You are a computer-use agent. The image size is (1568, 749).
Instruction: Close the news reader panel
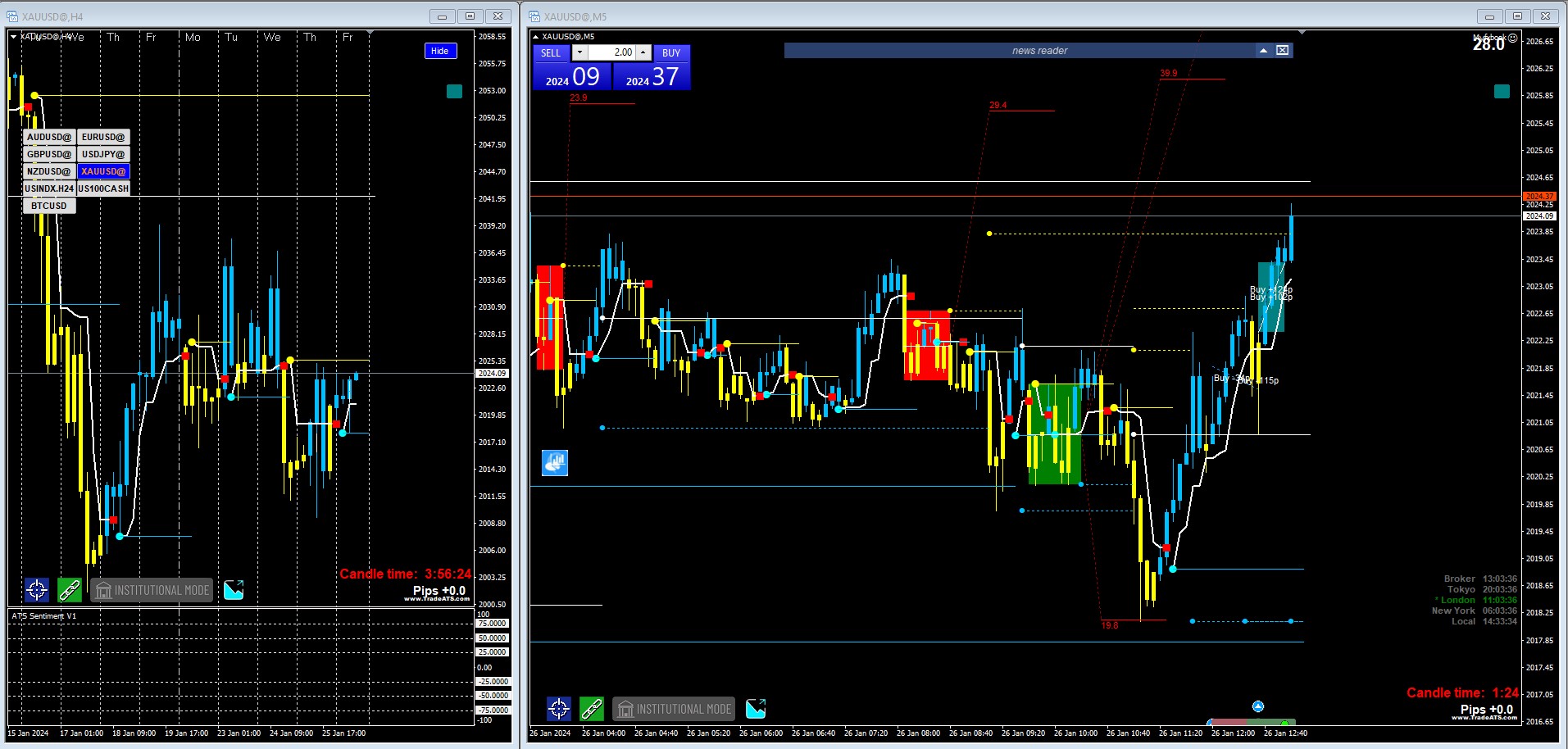coord(1283,50)
